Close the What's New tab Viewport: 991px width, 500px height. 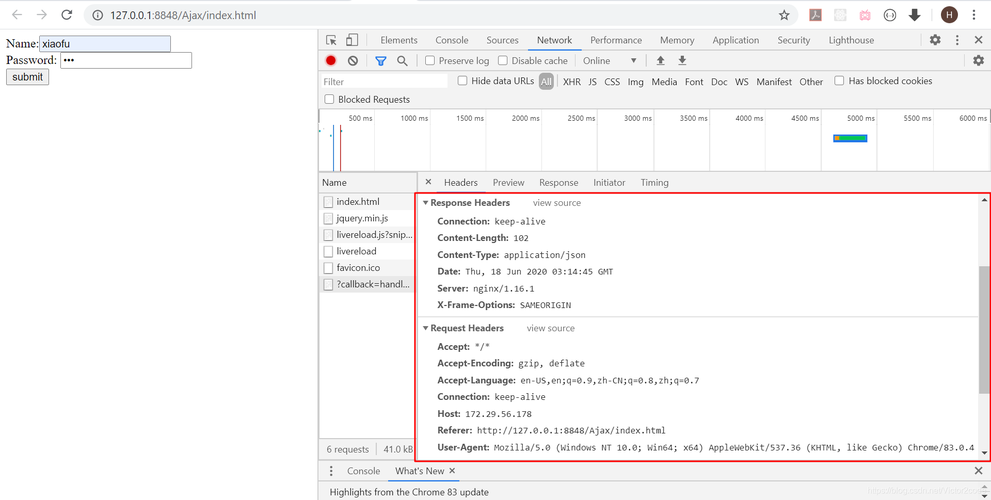[x=452, y=471]
